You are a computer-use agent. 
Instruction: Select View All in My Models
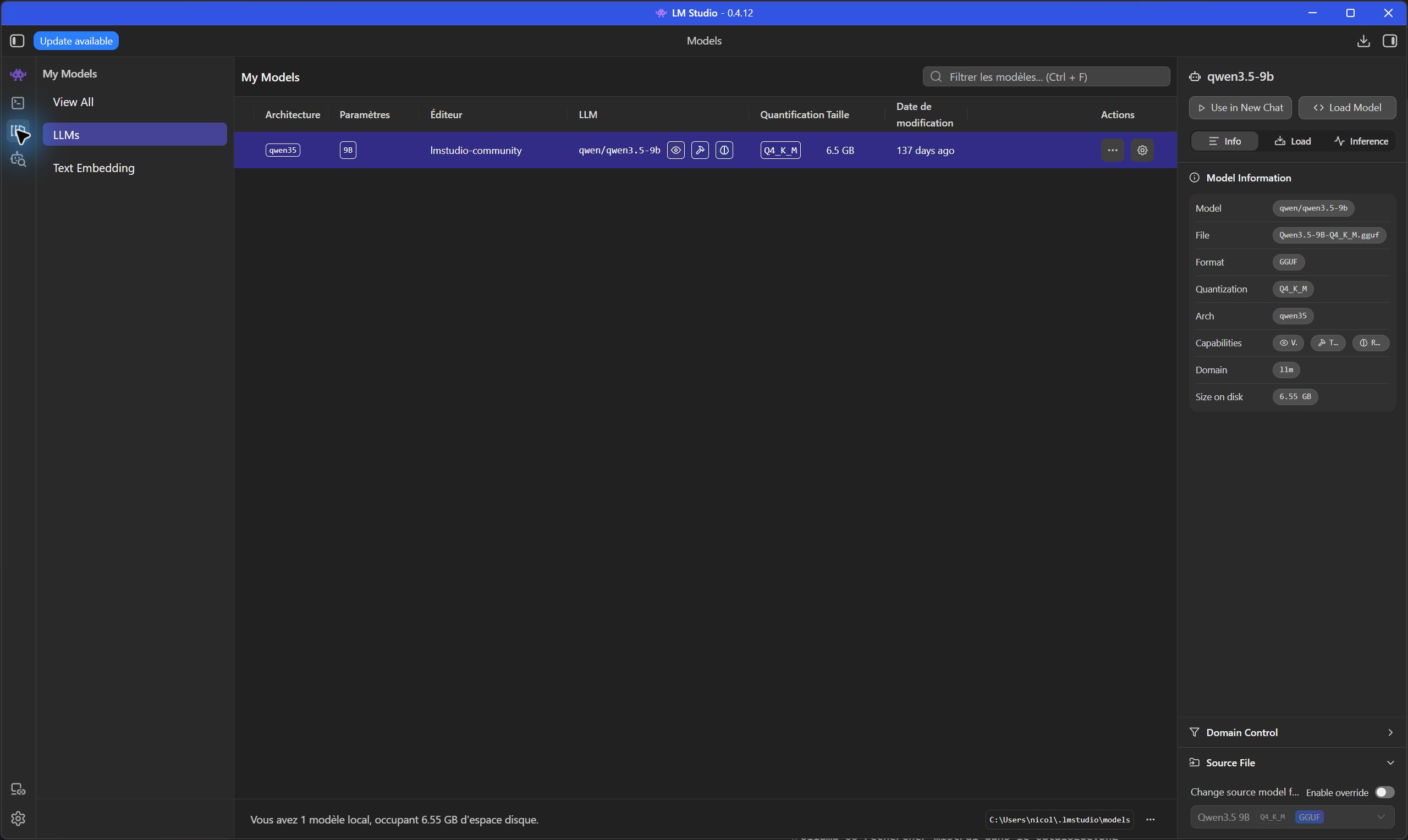(x=135, y=102)
